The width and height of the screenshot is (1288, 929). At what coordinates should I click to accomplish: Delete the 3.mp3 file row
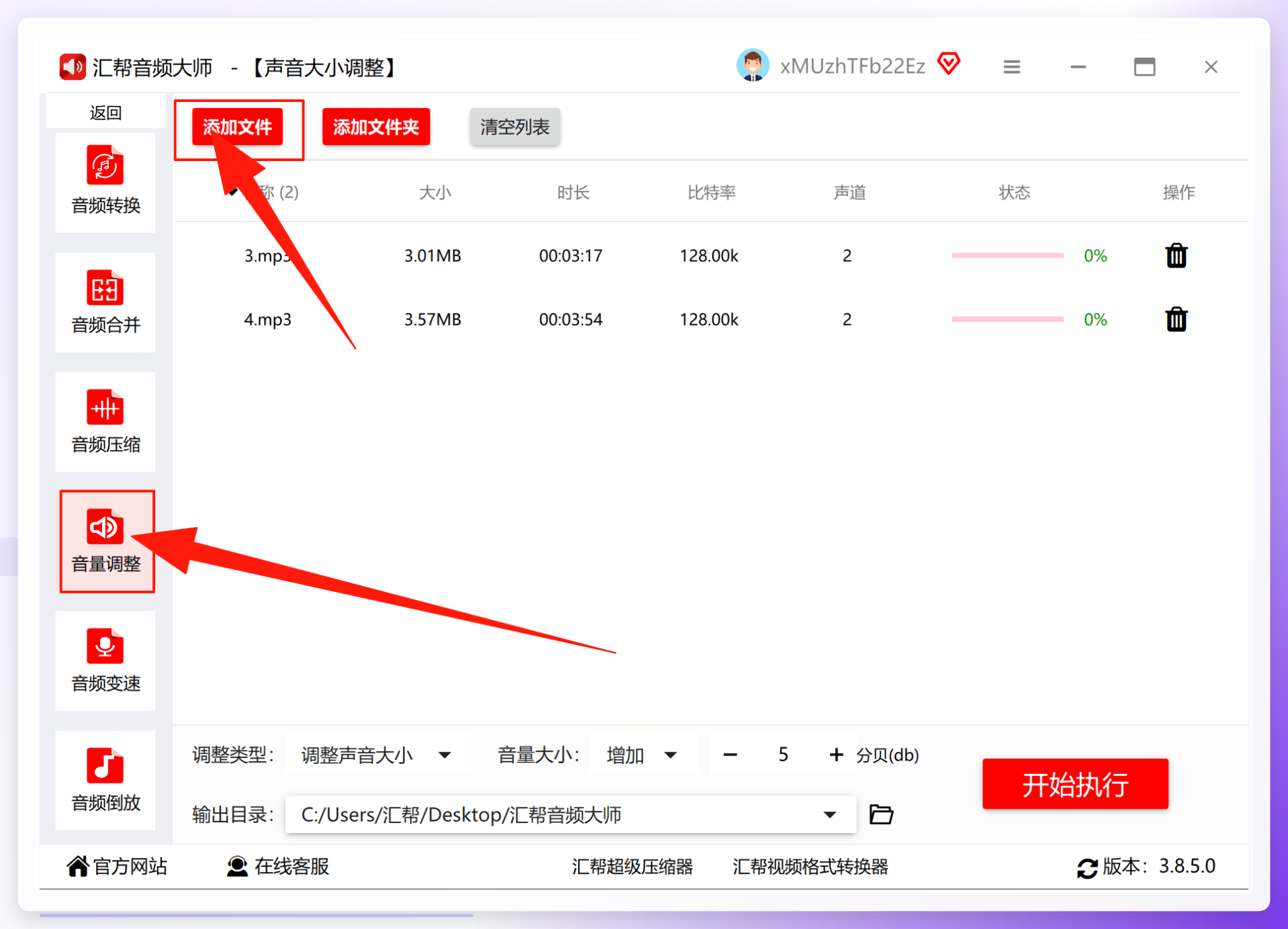[1176, 256]
